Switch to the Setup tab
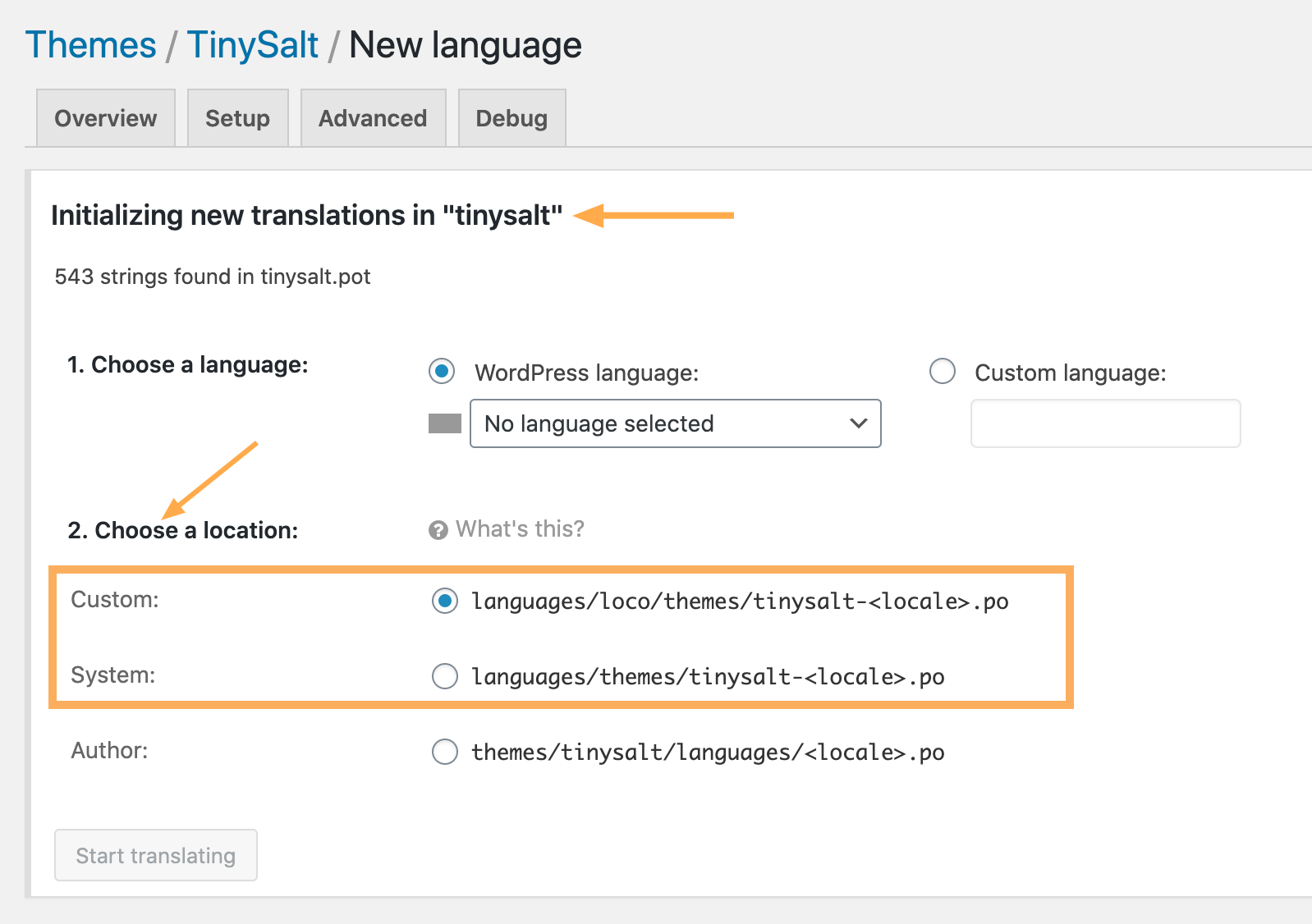Viewport: 1312px width, 924px height. point(238,118)
